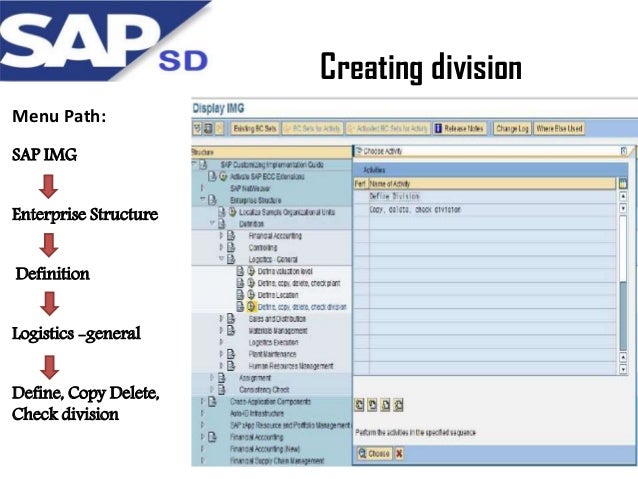Click execute icon for Define, copy, delete, check plant
The height and width of the screenshot is (479, 638).
tap(251, 283)
